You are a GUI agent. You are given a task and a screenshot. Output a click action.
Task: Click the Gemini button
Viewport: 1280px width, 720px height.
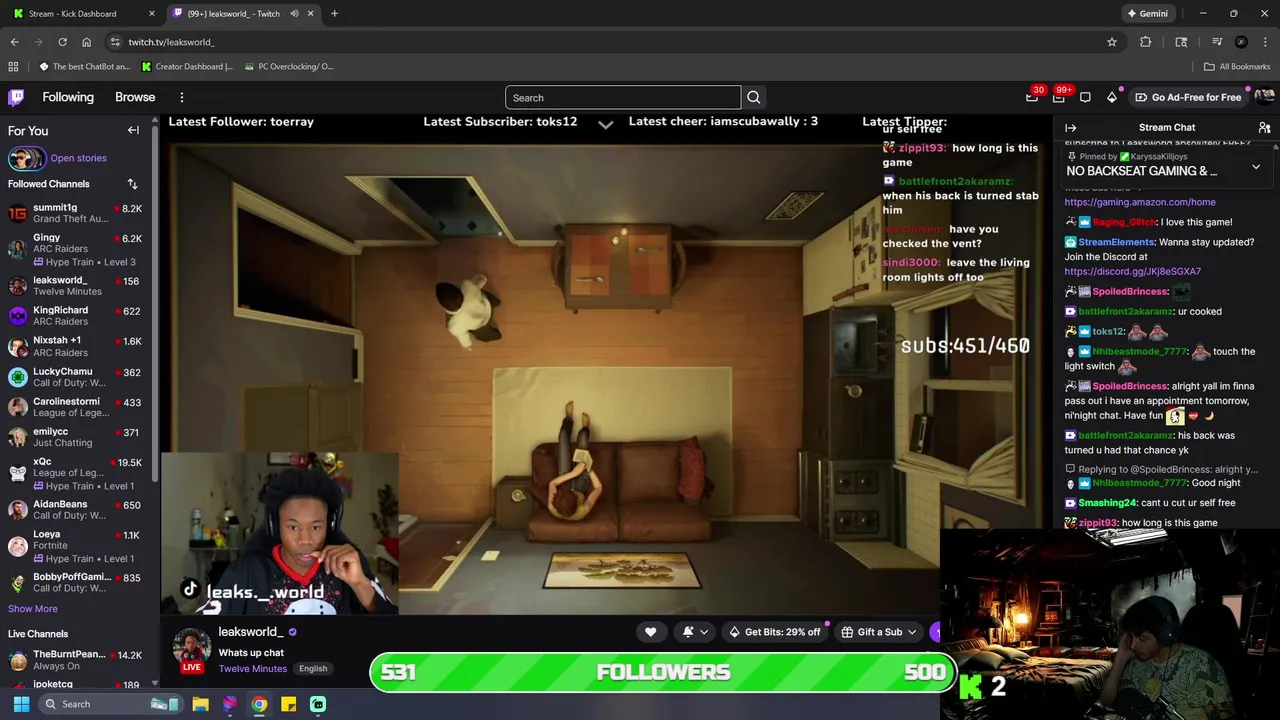[x=1147, y=14]
